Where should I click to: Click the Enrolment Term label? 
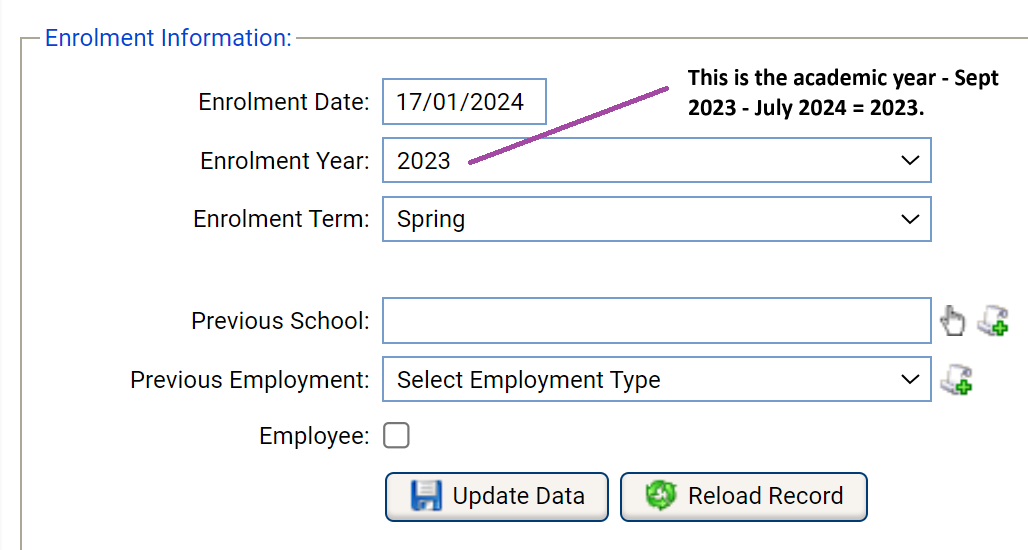coord(281,220)
